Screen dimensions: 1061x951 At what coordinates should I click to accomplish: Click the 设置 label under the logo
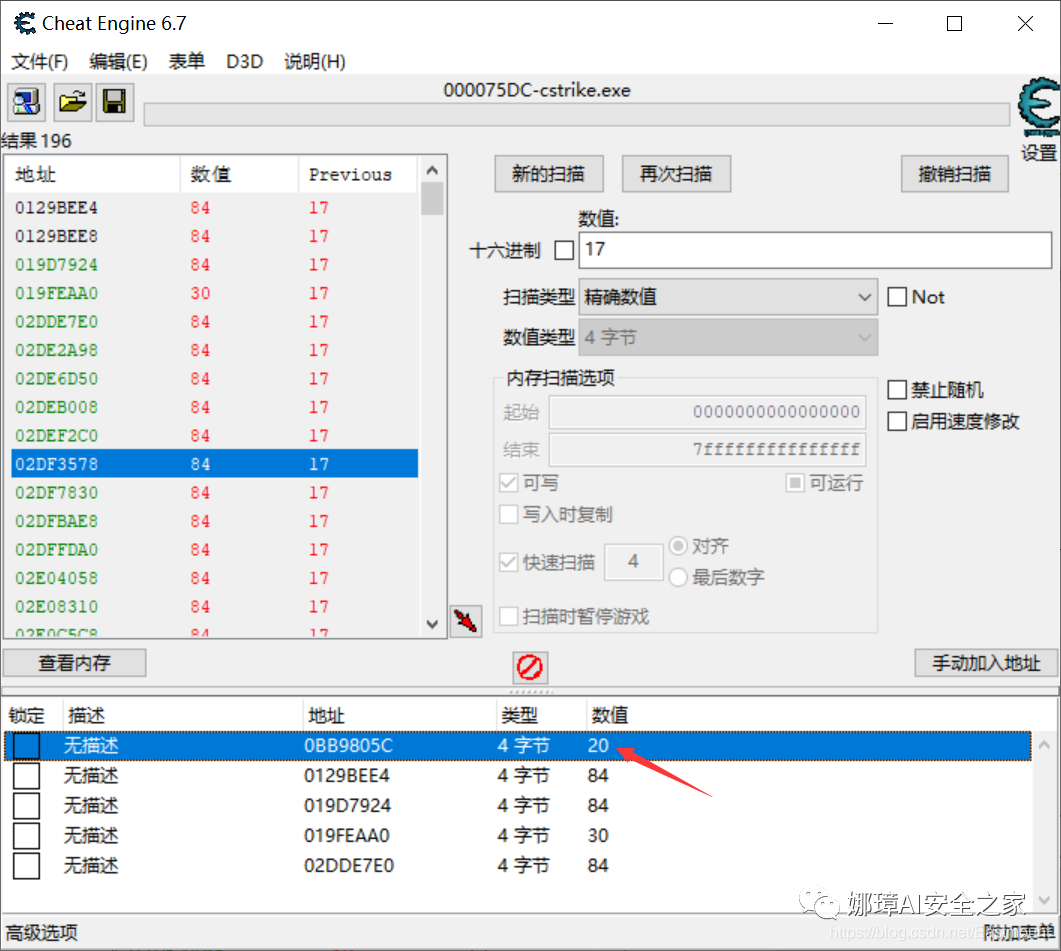pos(1039,152)
